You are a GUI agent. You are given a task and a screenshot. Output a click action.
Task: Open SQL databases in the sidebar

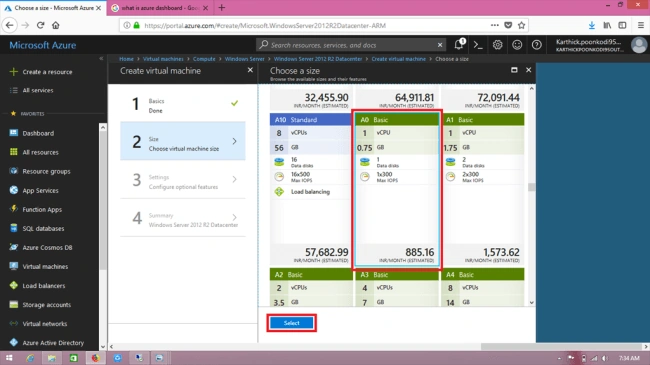tap(43, 229)
